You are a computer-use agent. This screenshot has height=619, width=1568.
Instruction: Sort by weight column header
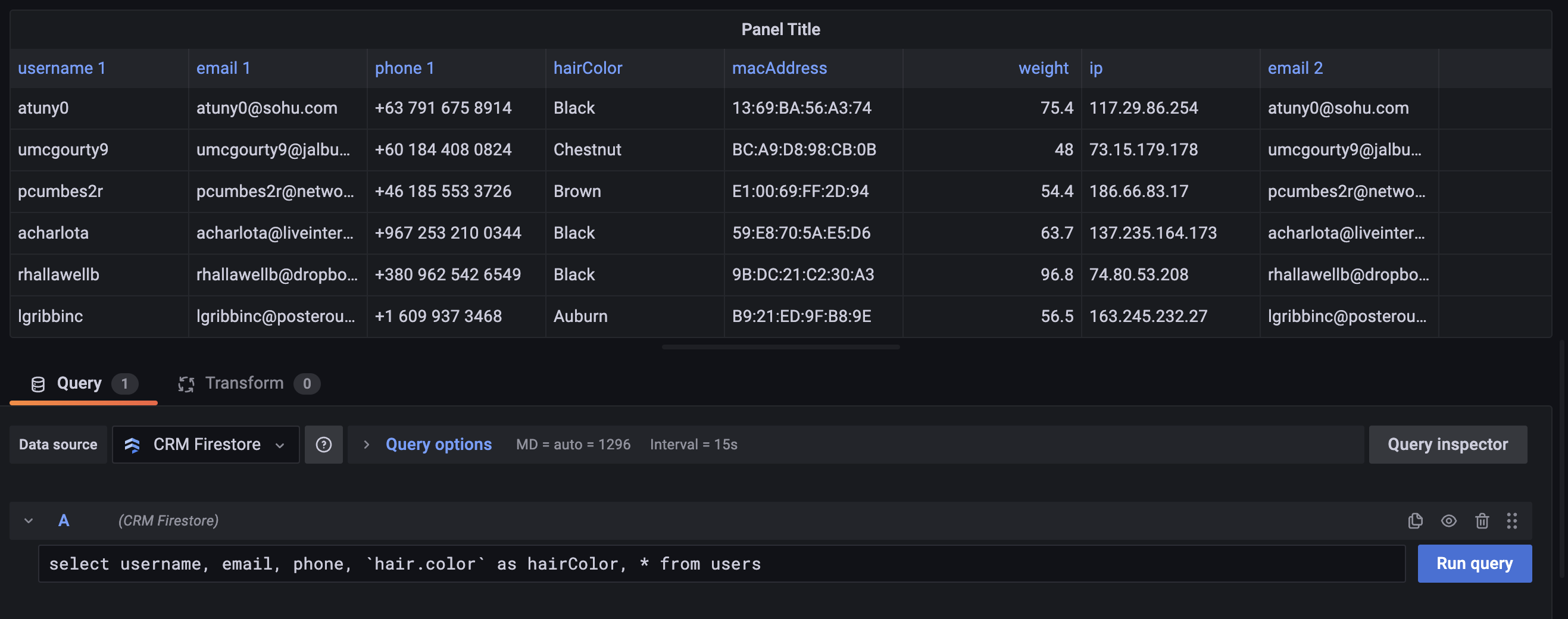click(1044, 68)
